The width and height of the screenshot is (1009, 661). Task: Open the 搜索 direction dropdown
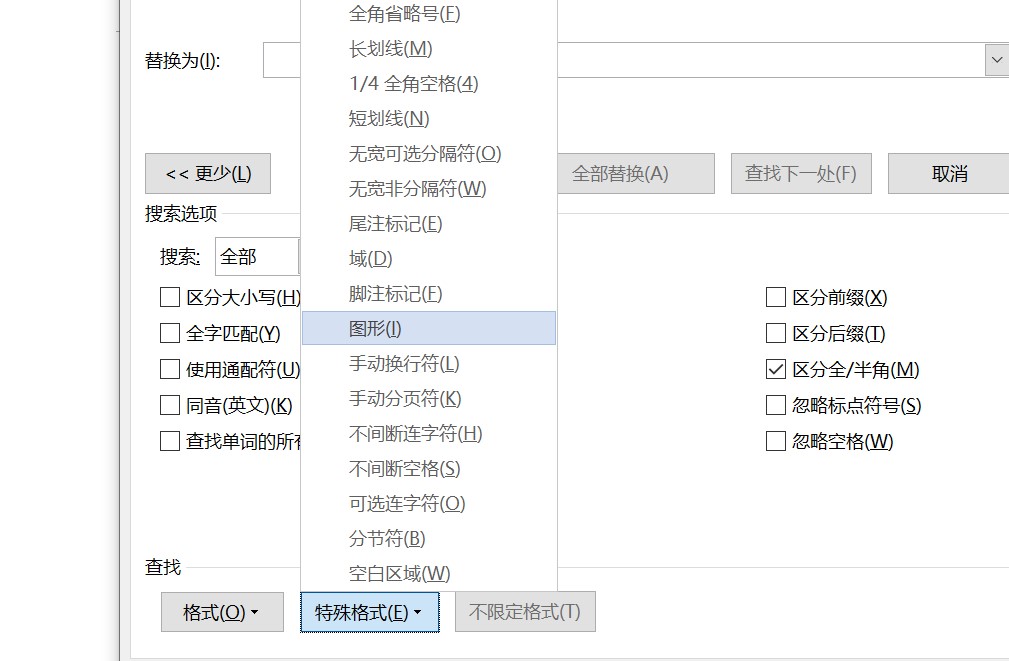(257, 257)
